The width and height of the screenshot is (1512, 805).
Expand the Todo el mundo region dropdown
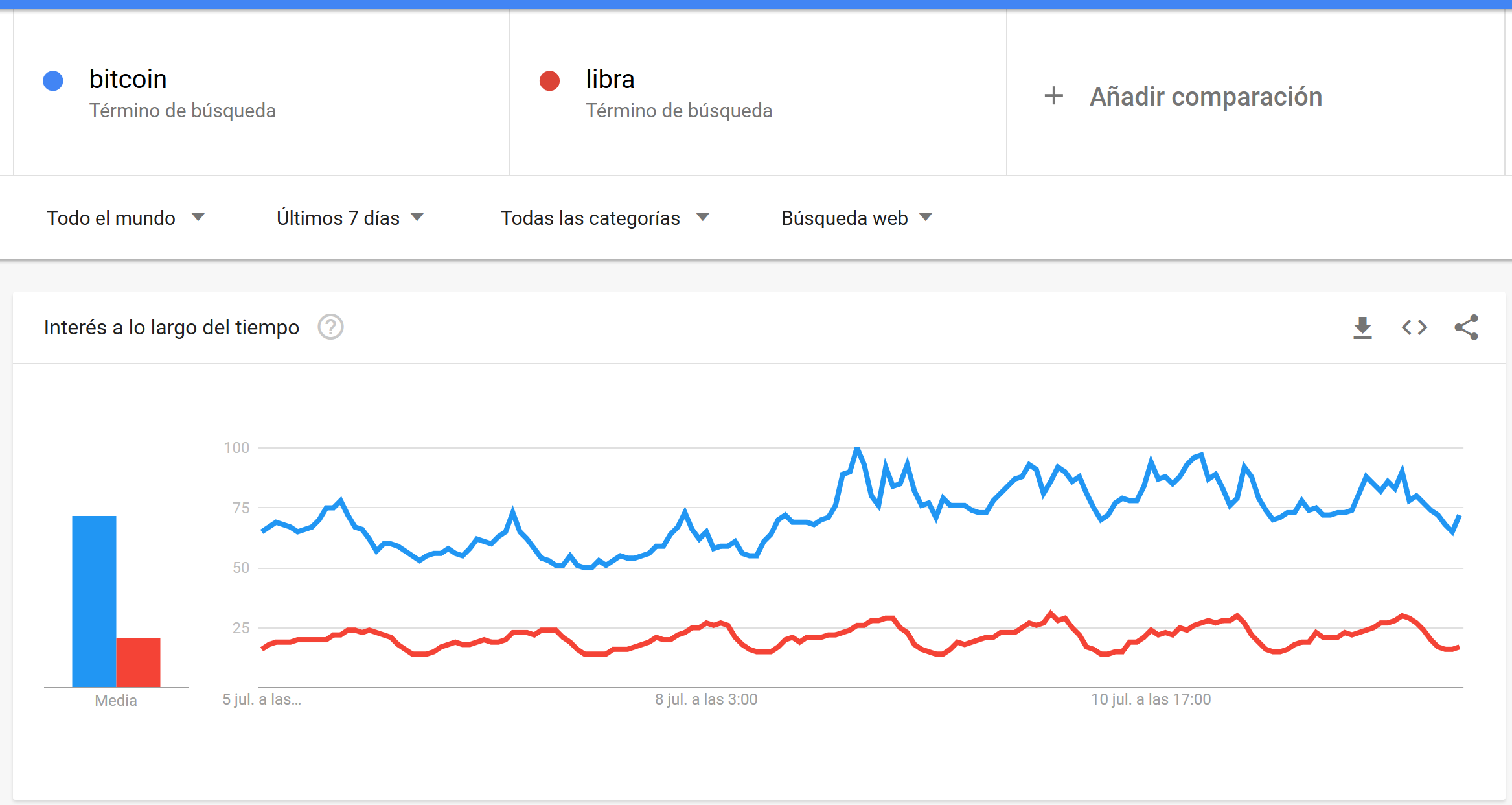coord(126,218)
